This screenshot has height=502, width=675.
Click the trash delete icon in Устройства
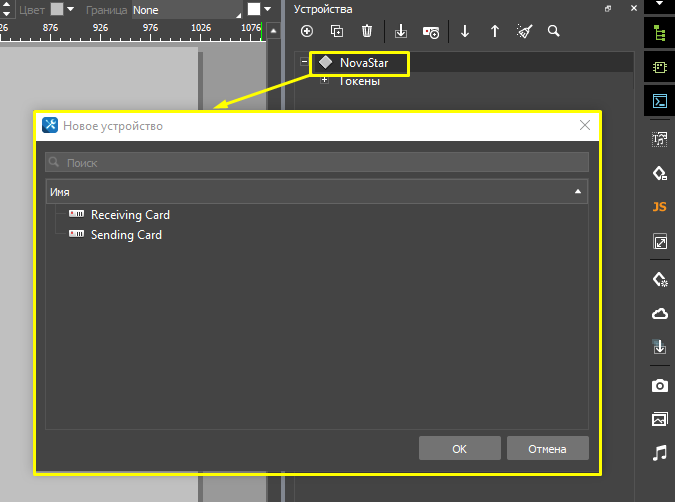(367, 32)
